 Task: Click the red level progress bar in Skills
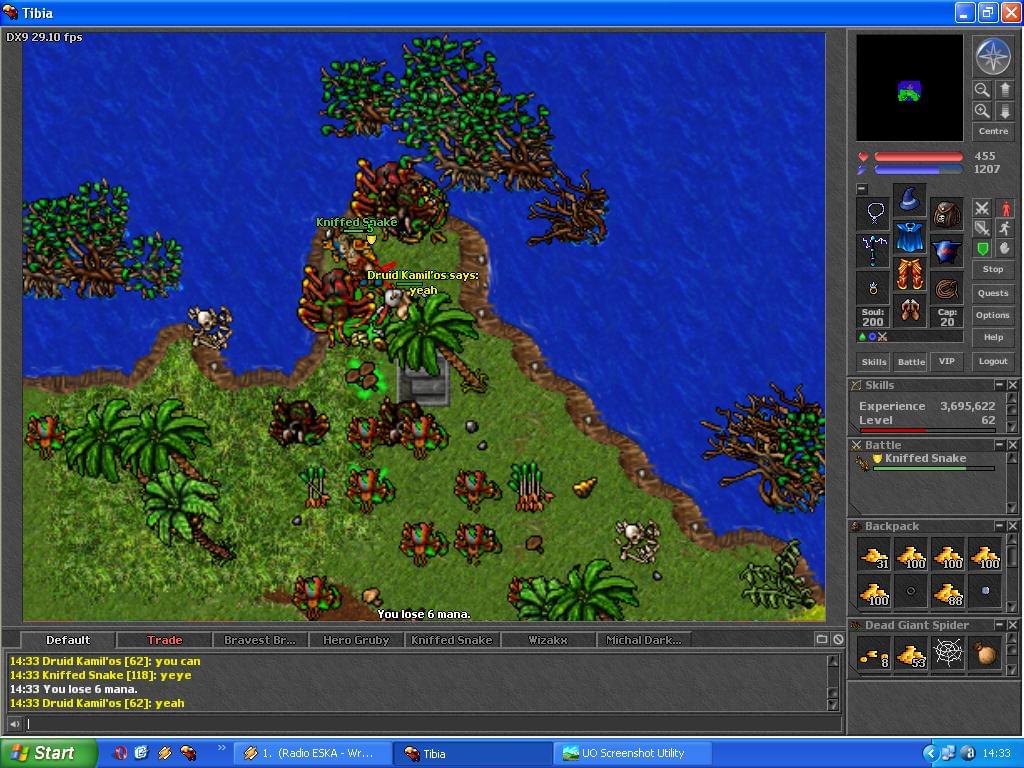point(927,430)
